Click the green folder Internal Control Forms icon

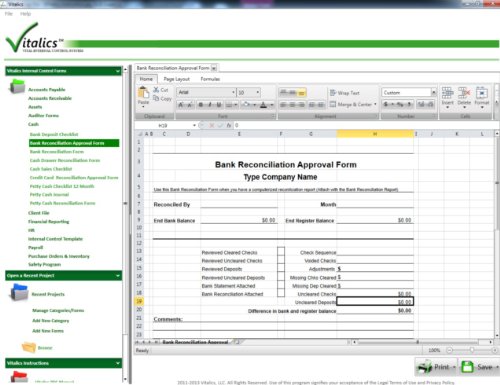[x=17, y=86]
